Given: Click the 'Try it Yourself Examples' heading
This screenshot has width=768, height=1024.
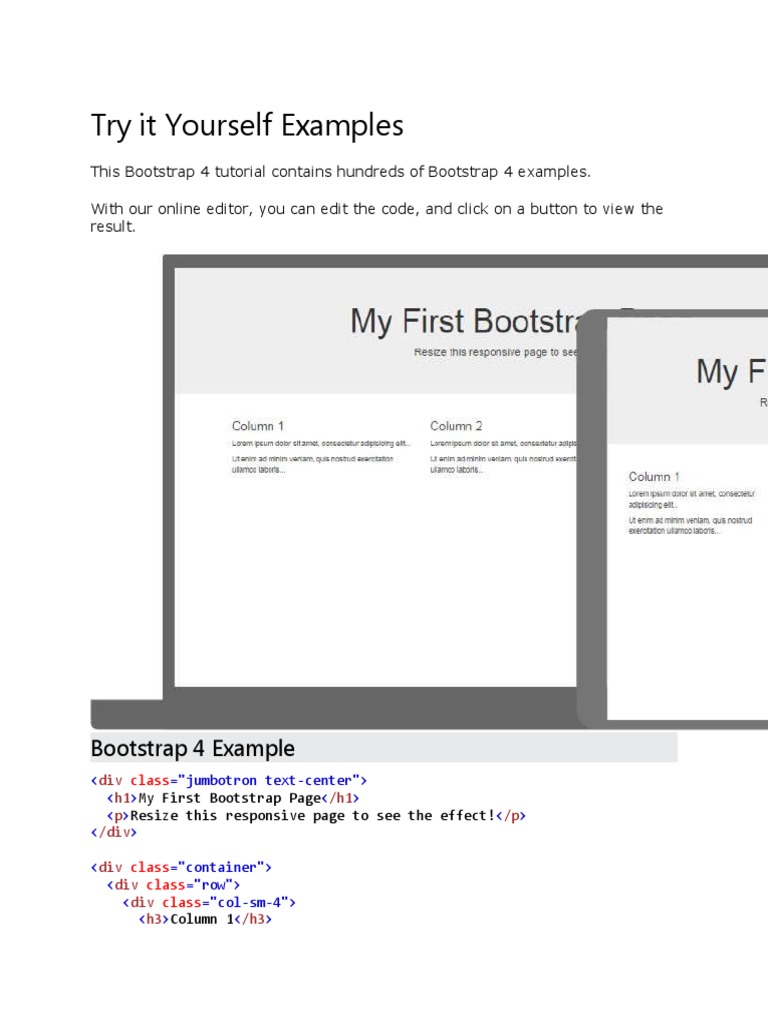Looking at the screenshot, I should 247,125.
